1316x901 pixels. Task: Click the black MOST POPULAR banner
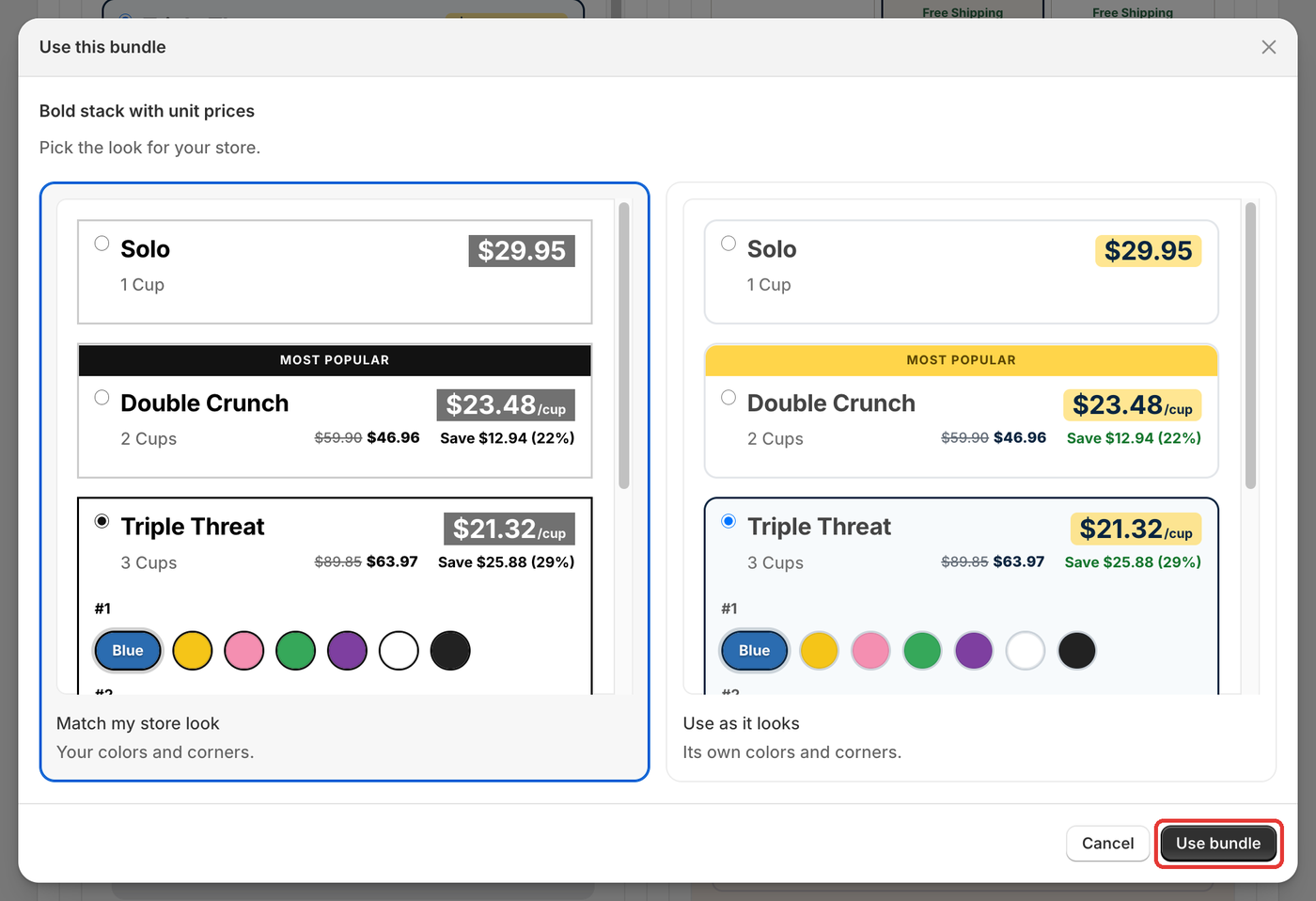(x=335, y=360)
